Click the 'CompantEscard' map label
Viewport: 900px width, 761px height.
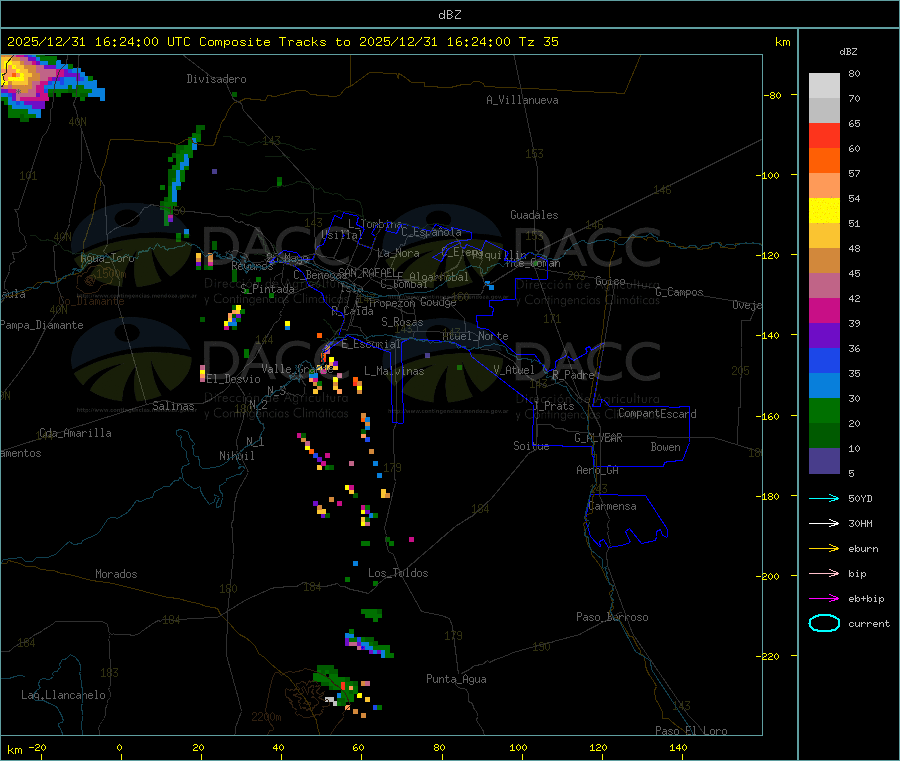658,414
